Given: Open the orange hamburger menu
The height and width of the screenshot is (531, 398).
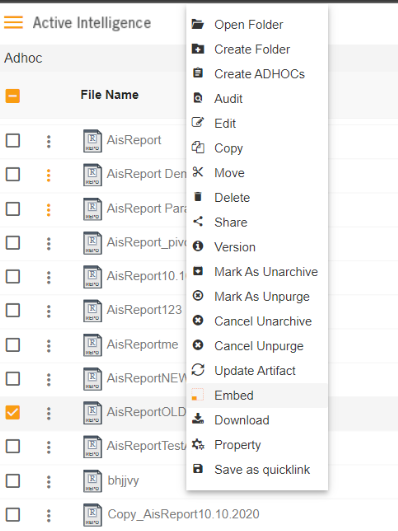Looking at the screenshot, I should [14, 23].
